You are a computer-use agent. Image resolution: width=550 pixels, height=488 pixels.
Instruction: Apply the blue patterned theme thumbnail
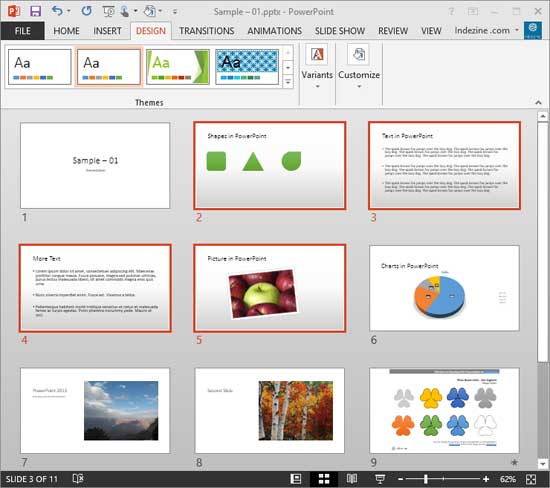pos(247,67)
